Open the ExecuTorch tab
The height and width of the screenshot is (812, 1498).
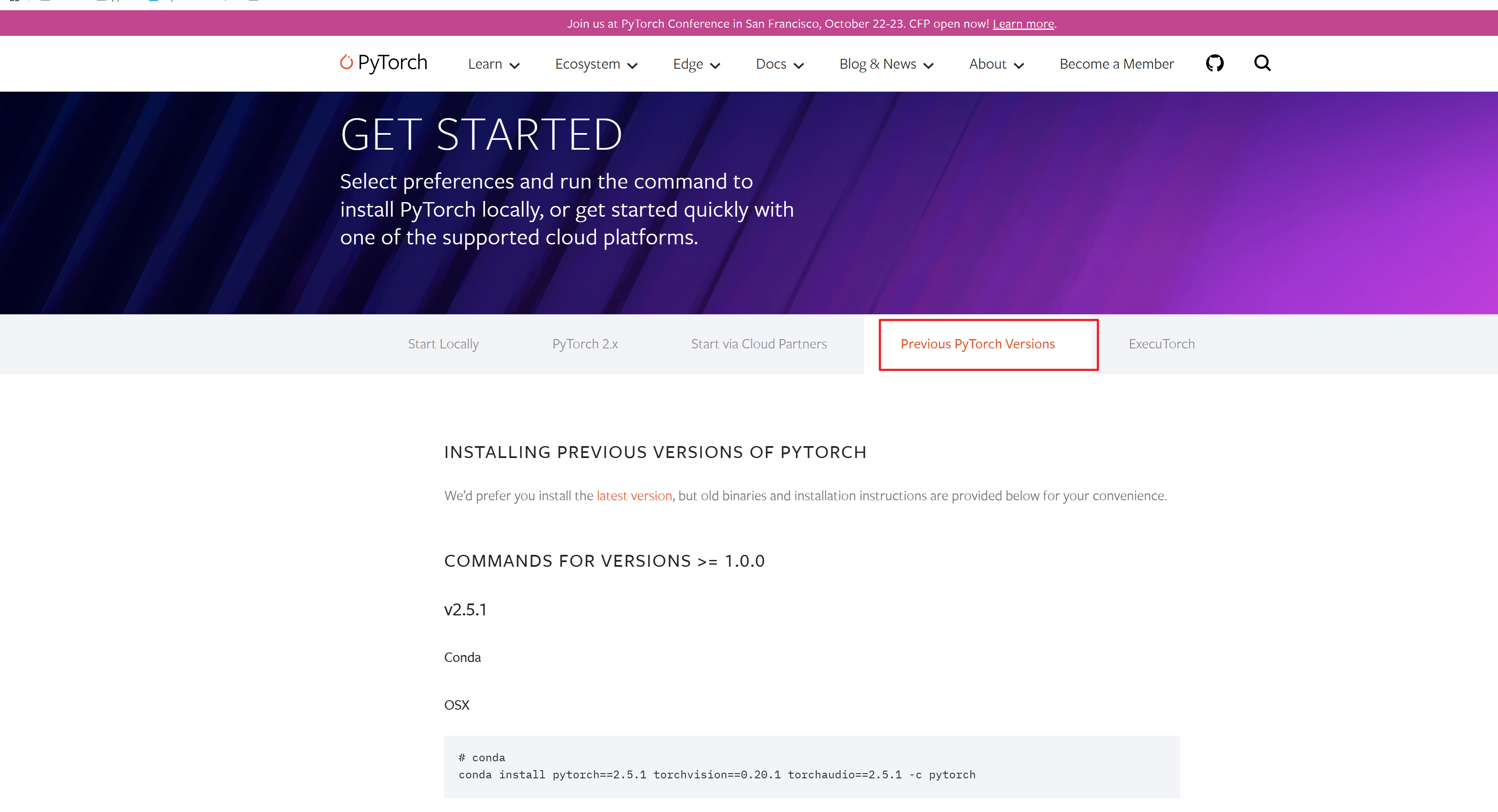(1161, 344)
